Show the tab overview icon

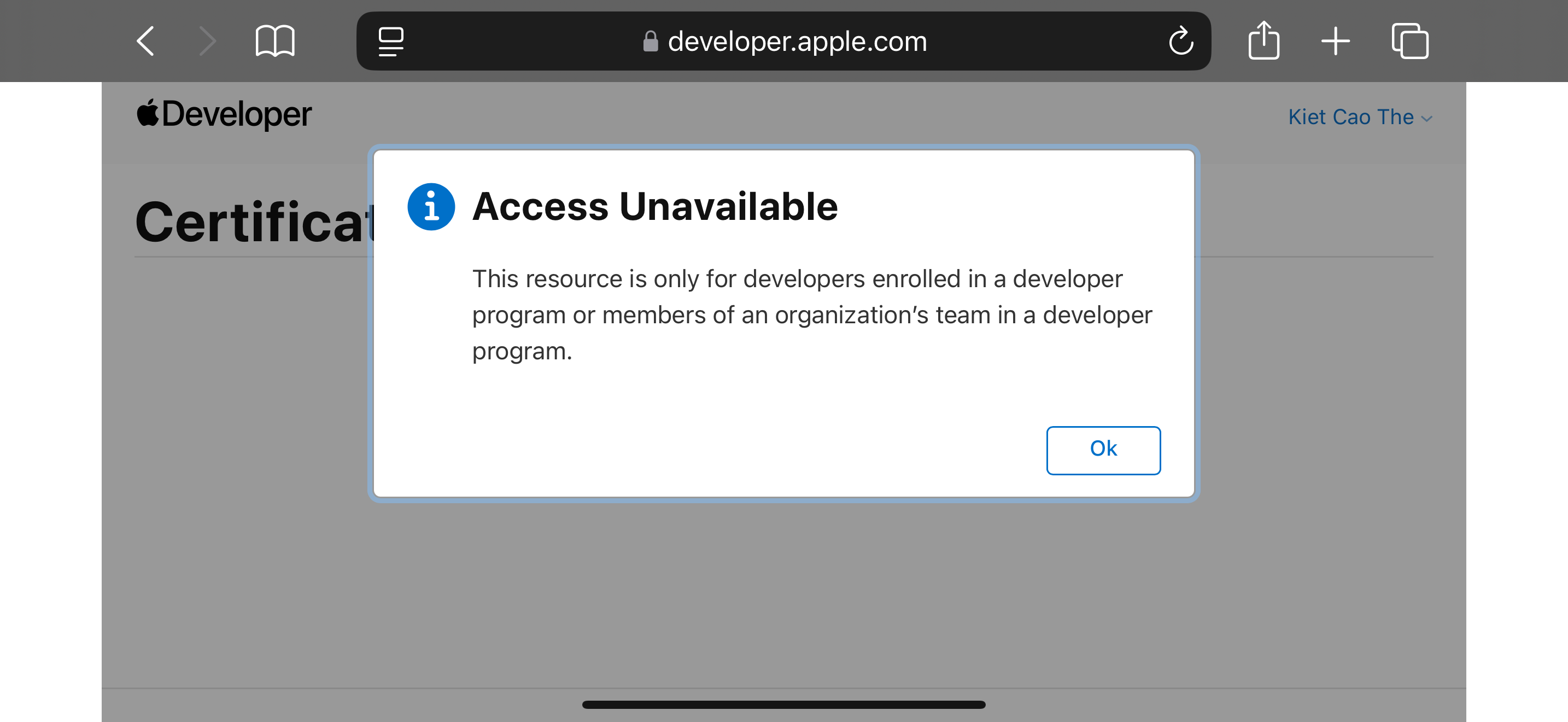tap(1410, 41)
